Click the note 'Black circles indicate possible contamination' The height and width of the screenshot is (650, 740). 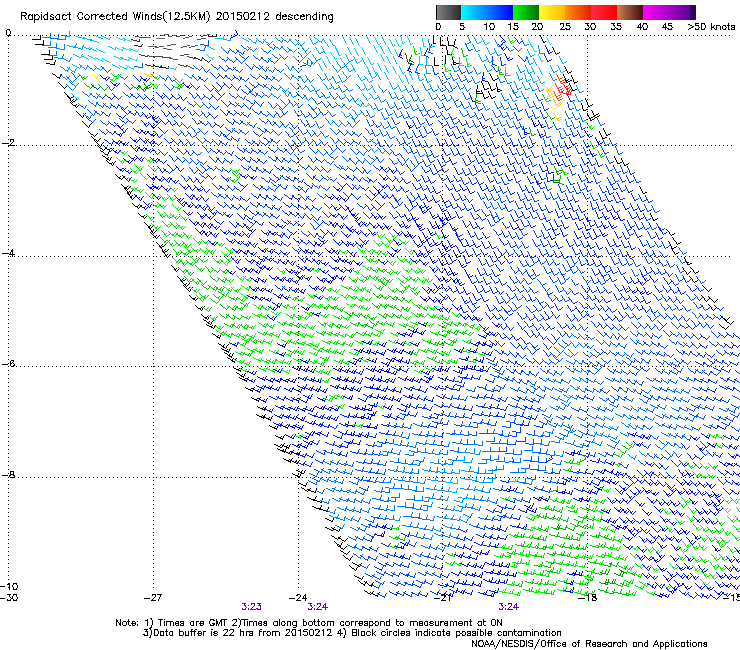[x=456, y=633]
